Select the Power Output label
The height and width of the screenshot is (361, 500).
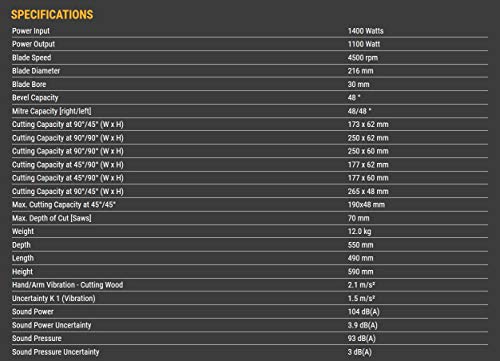pyautogui.click(x=33, y=44)
